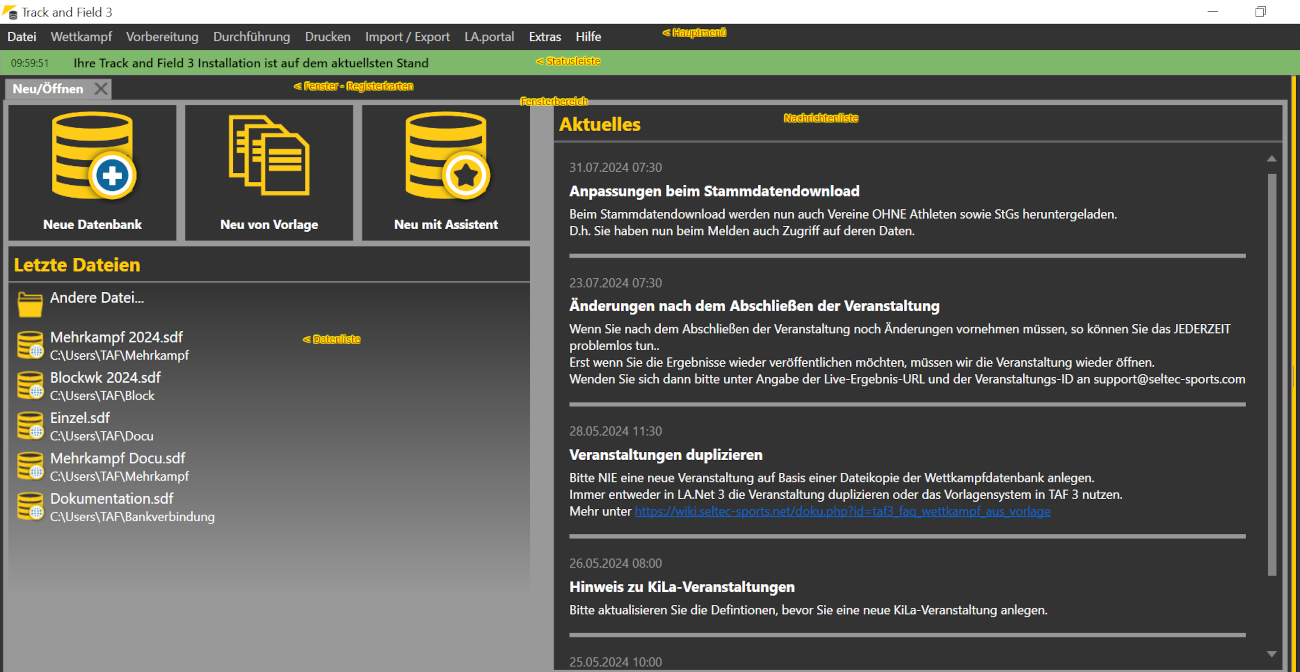Screen dimensions: 1300x672
Task: Open the wiki.seltec-sports.net documentation link
Action: point(842,511)
